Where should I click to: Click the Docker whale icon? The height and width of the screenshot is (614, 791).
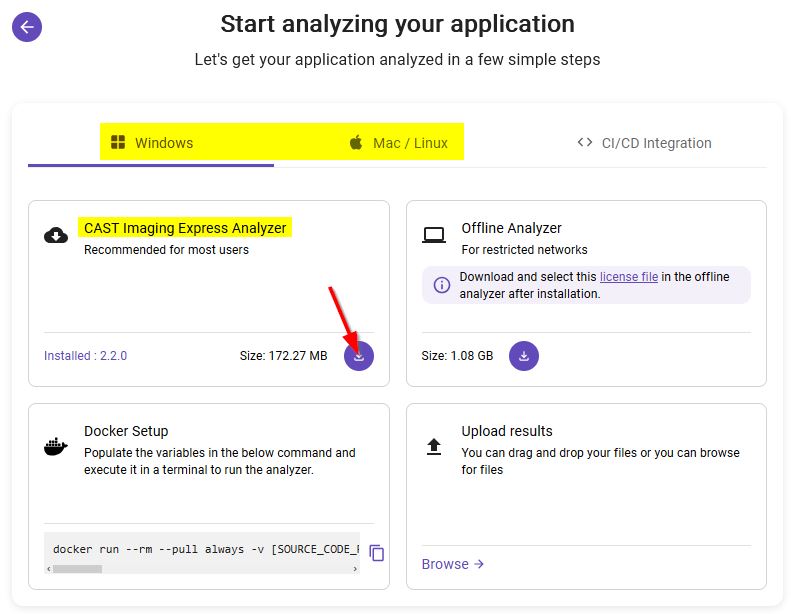click(x=56, y=446)
